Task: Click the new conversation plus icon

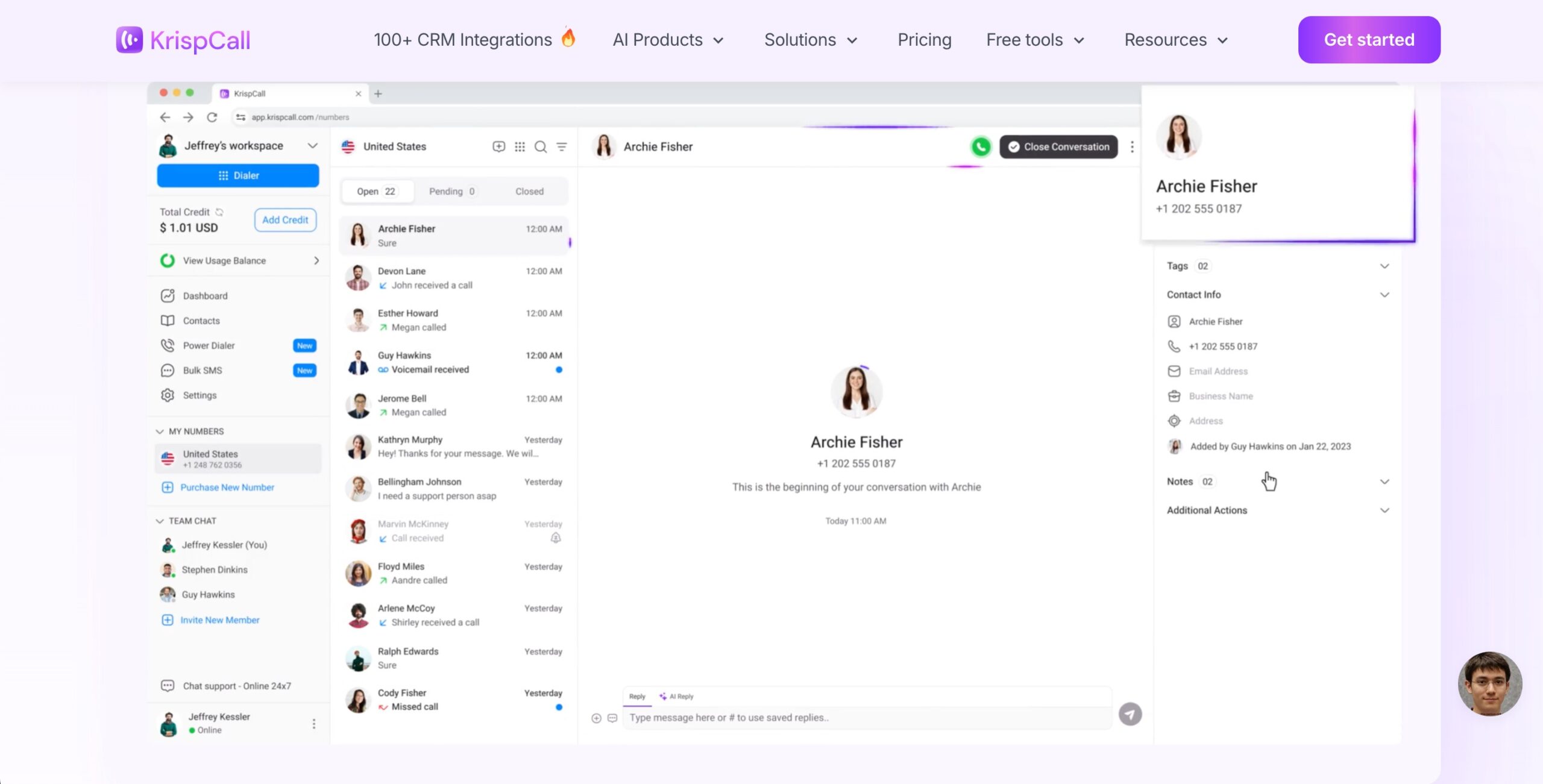Action: click(498, 146)
